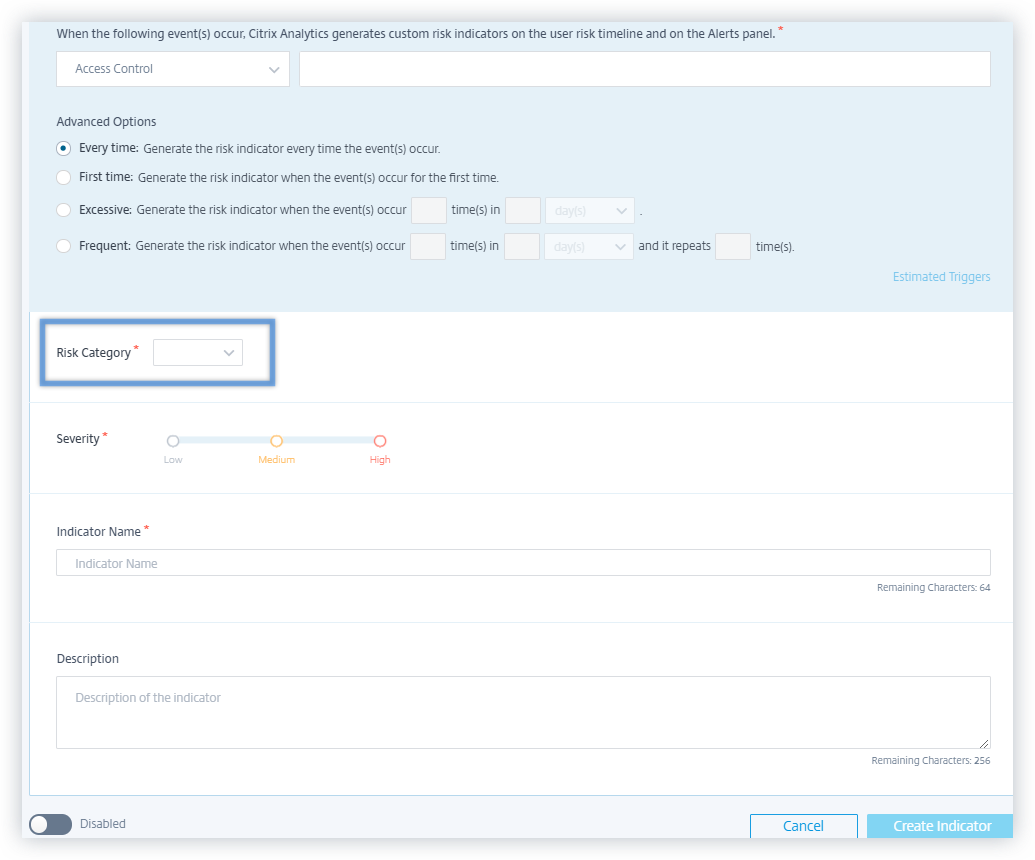This screenshot has width=1035, height=860.
Task: Open the Access Control dropdown
Action: pyautogui.click(x=173, y=69)
